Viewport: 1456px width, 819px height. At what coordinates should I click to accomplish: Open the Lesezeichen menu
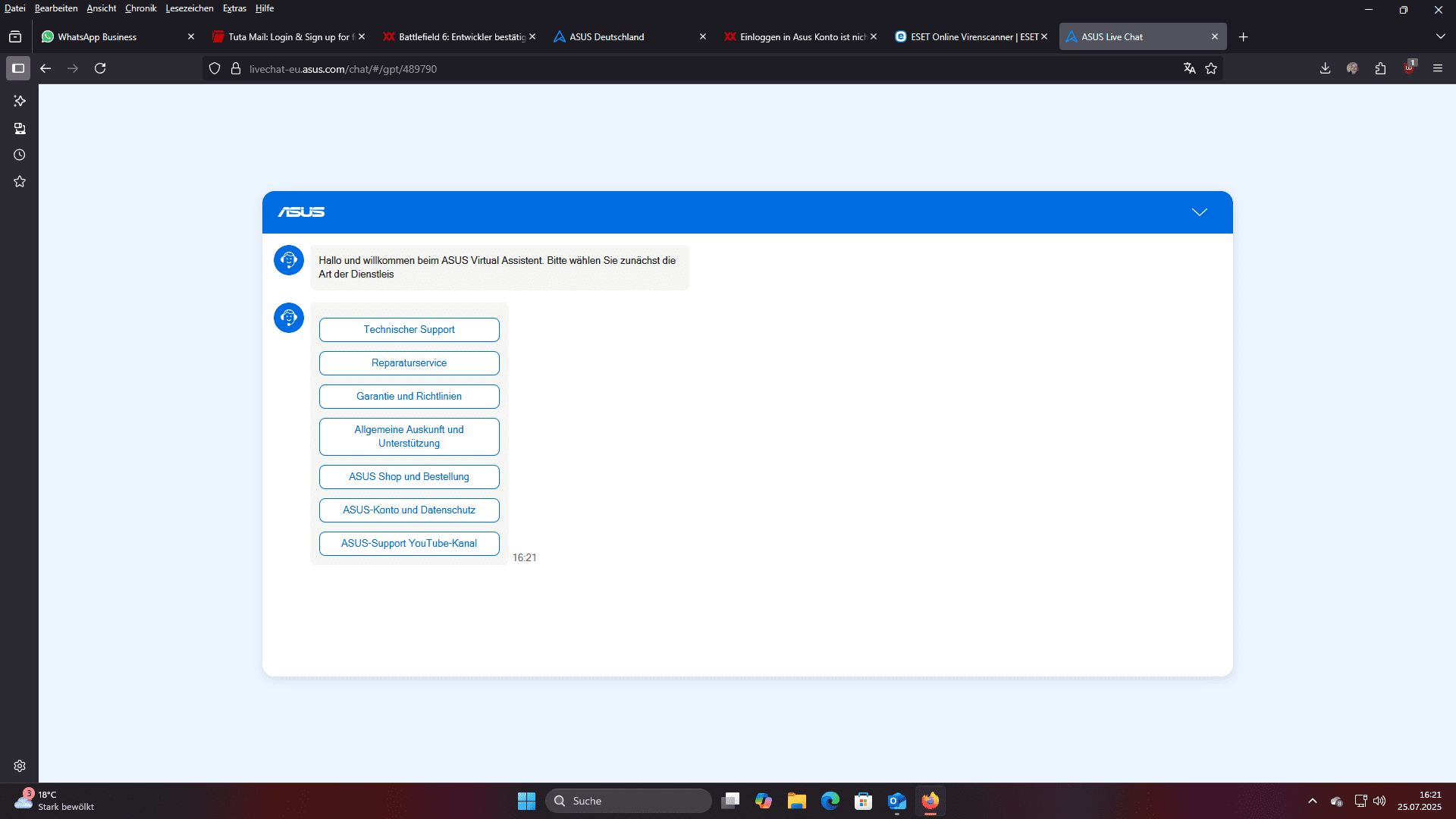(189, 8)
